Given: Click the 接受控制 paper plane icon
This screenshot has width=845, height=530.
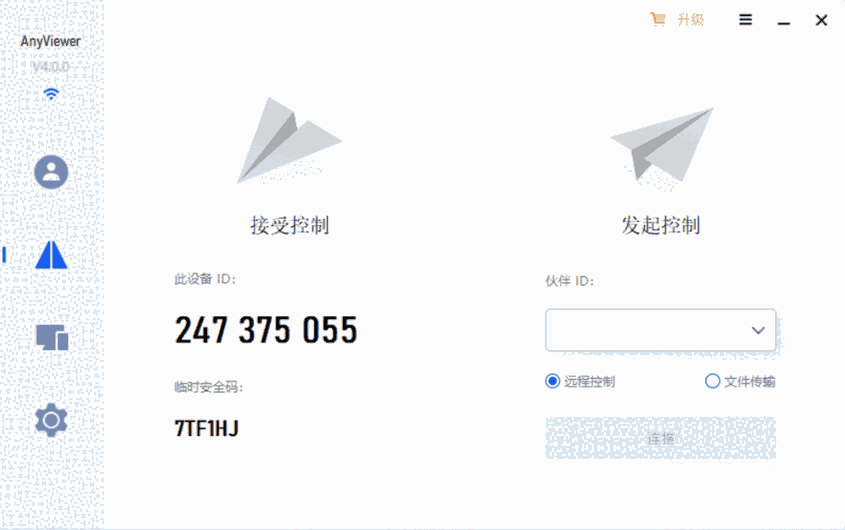Looking at the screenshot, I should [289, 140].
